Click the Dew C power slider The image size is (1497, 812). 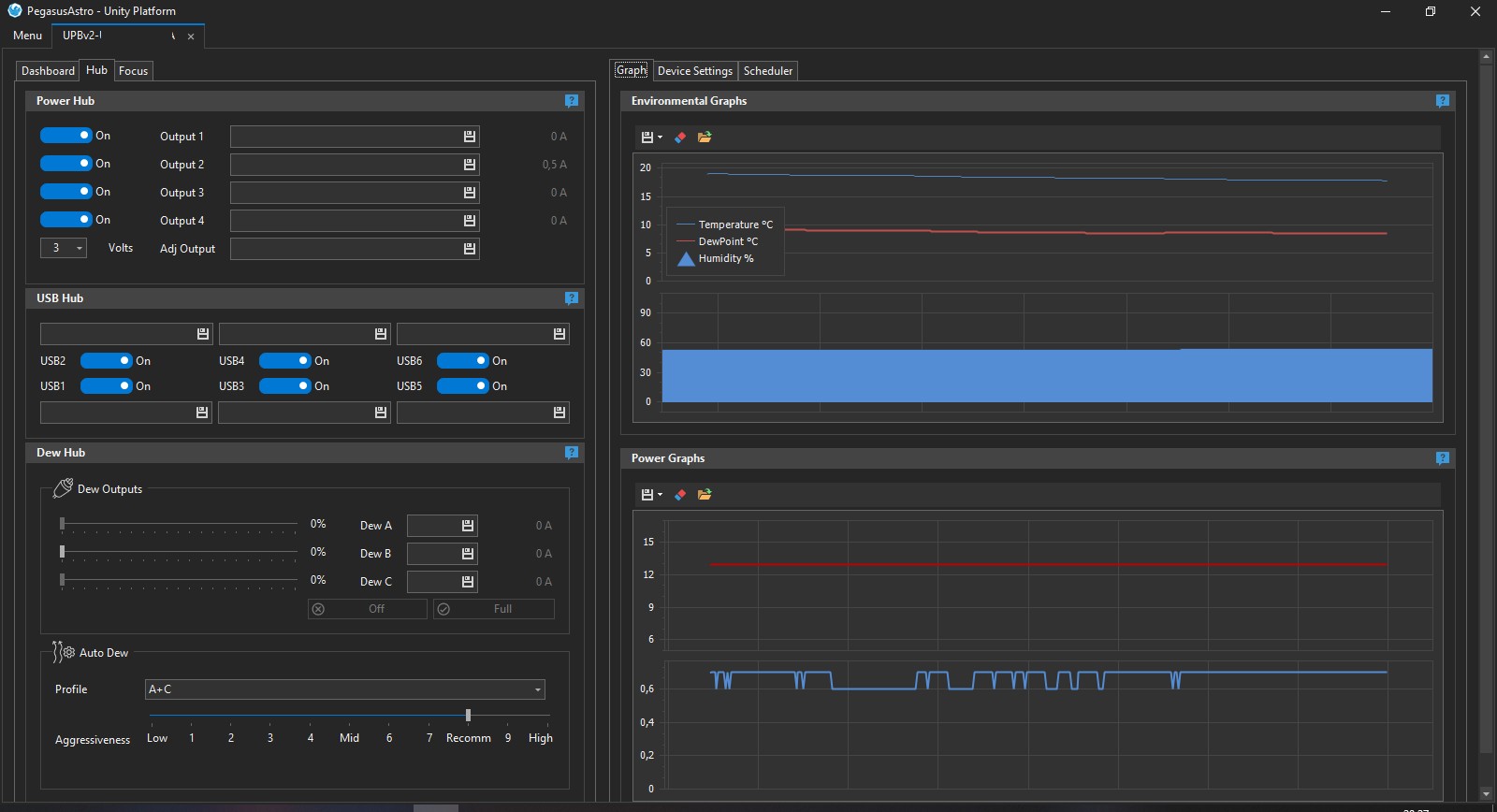178,581
